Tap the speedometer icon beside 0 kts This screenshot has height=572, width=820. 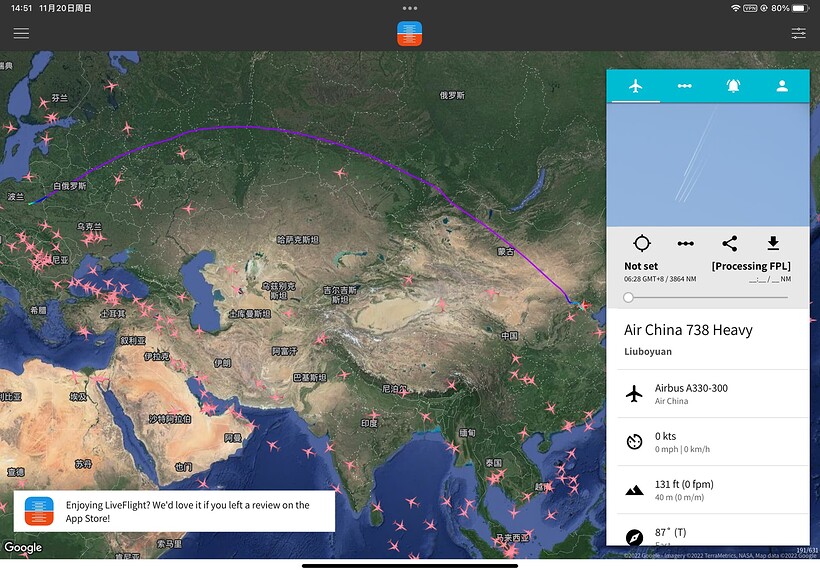click(634, 442)
